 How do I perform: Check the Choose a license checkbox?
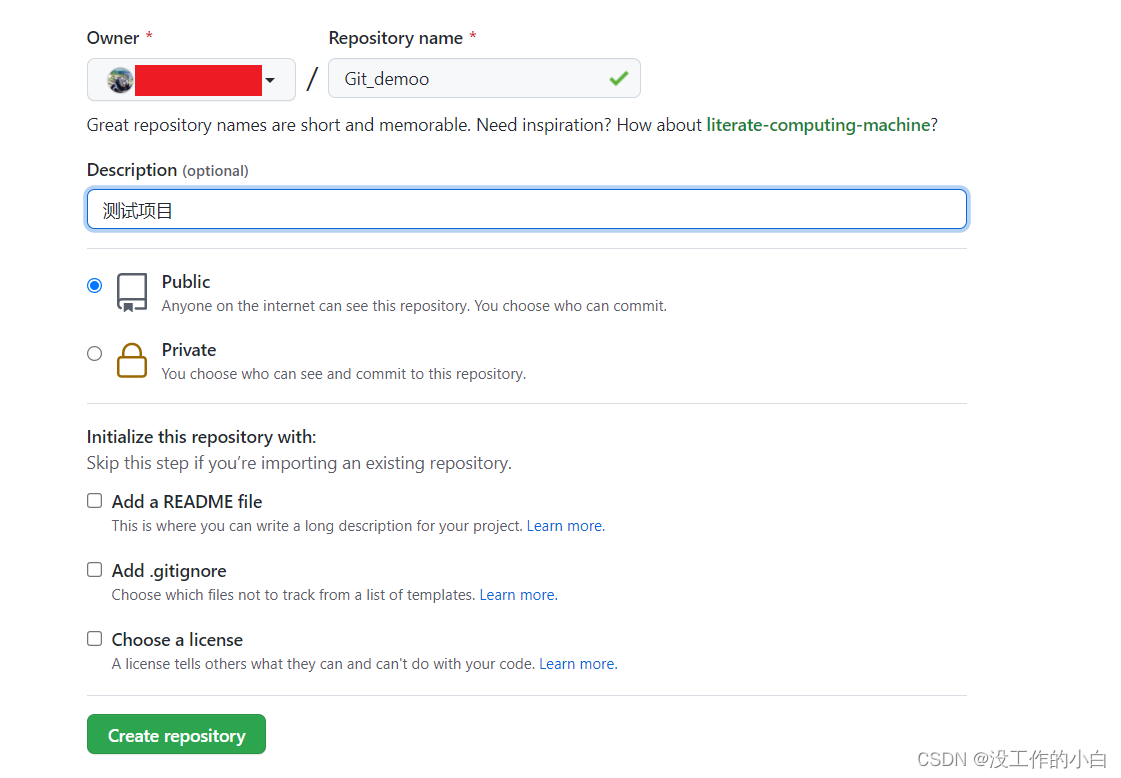click(94, 639)
